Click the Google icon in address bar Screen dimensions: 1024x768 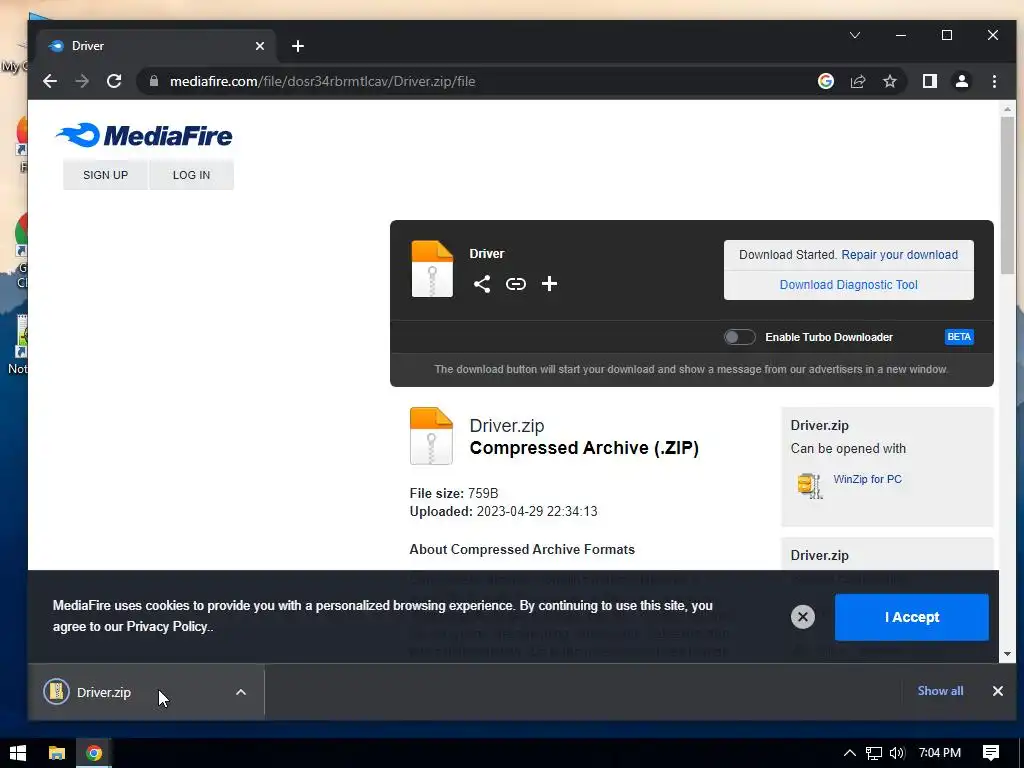click(825, 81)
